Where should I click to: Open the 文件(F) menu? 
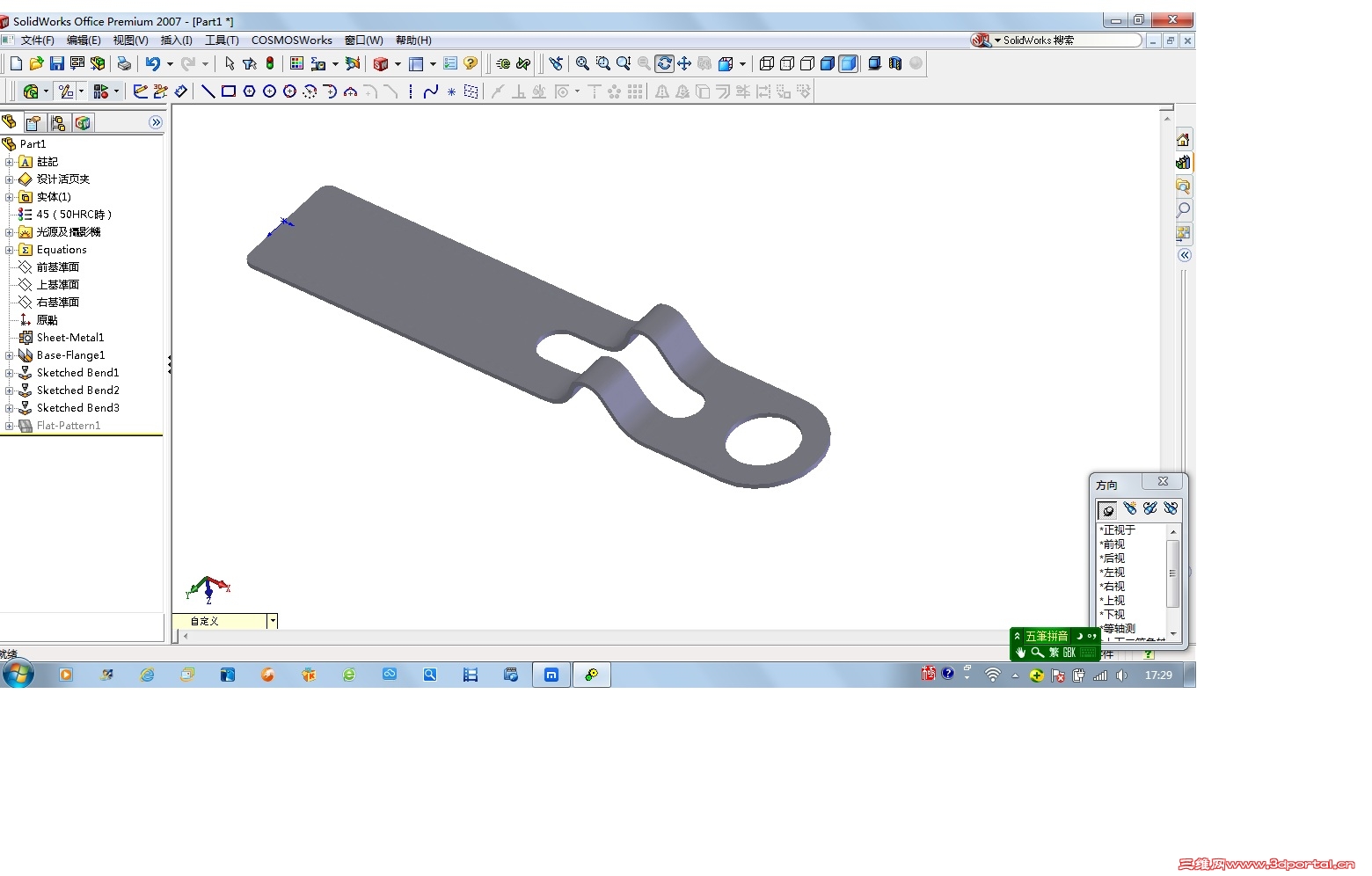[37, 40]
